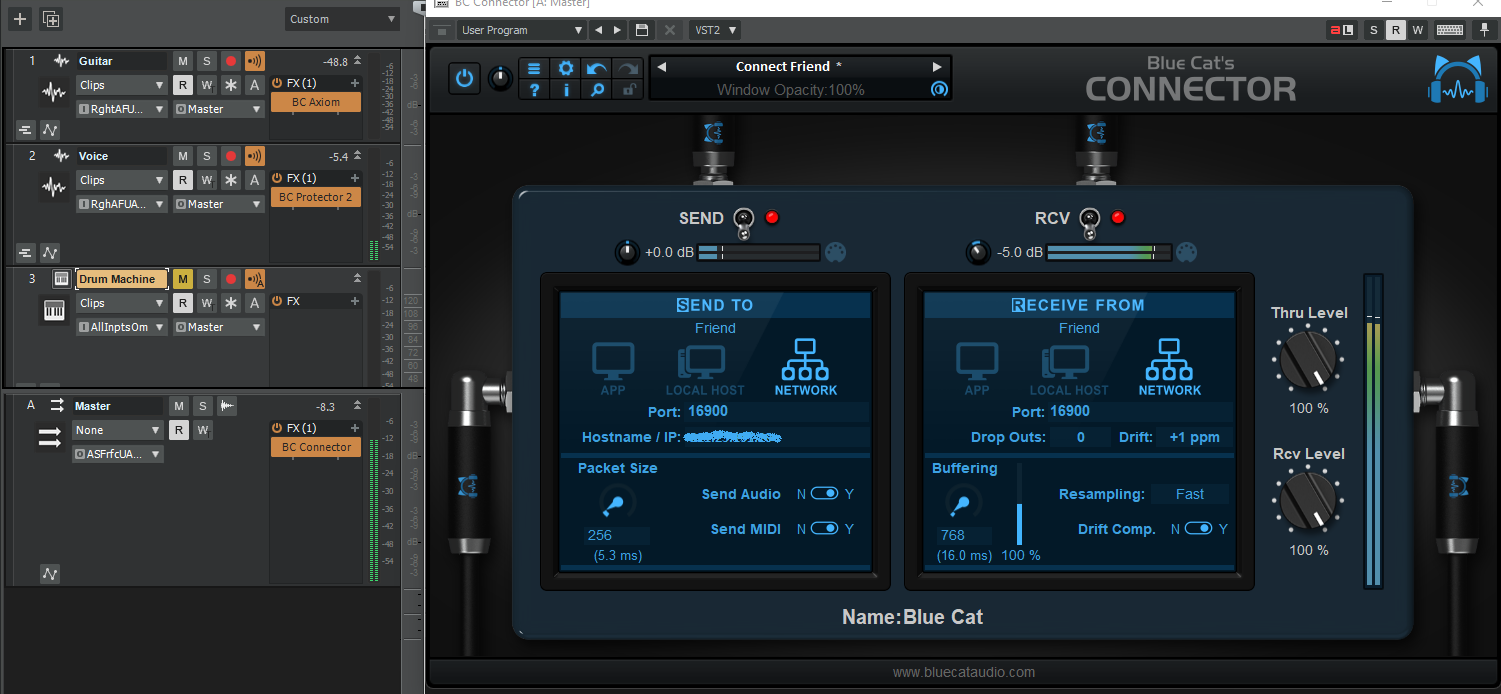Viewport: 1501px width, 694px height.
Task: Select NETWORK in Receive From panel
Action: click(1170, 367)
